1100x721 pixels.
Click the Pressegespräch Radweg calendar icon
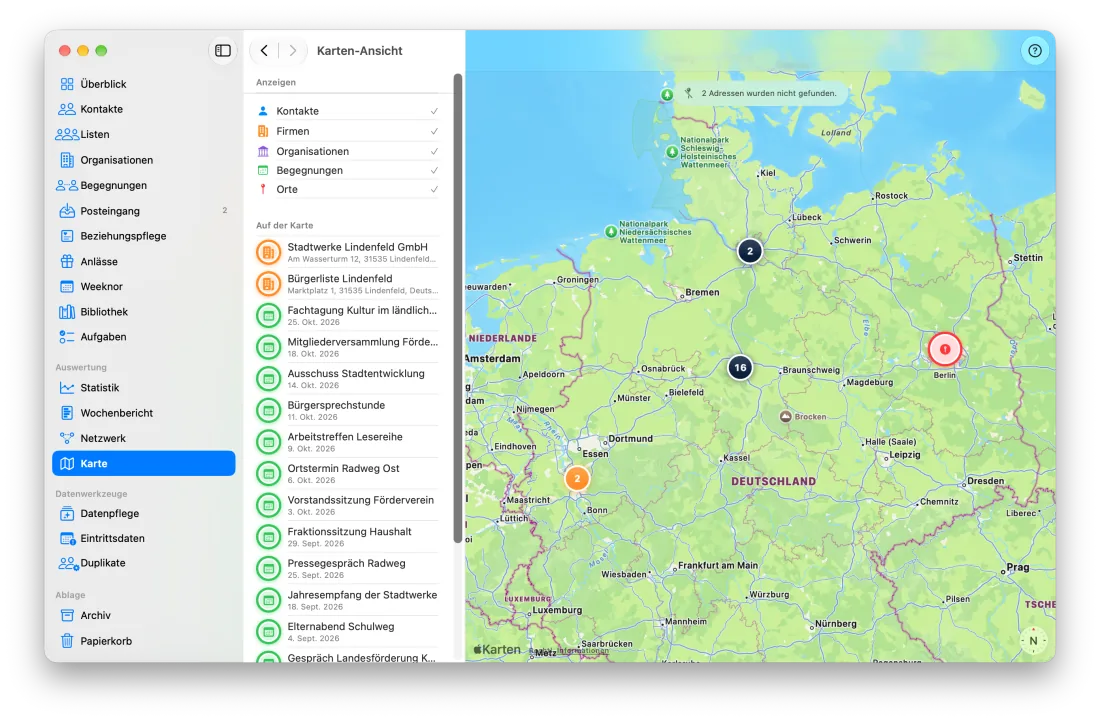pos(268,568)
